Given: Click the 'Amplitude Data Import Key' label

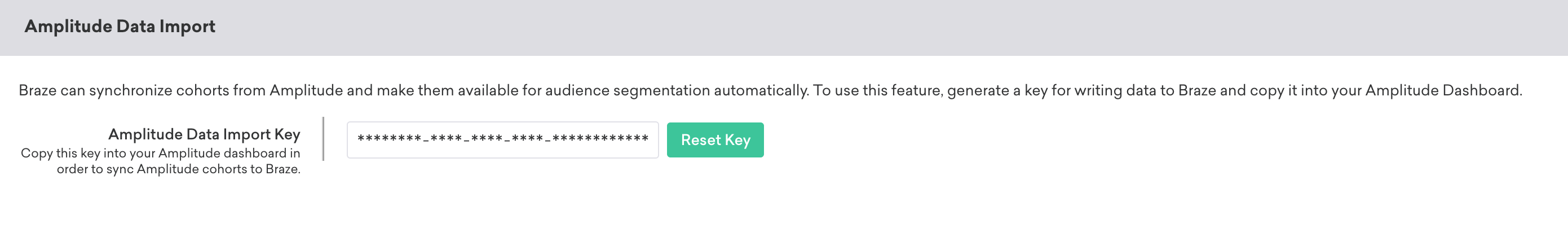Looking at the screenshot, I should [x=204, y=134].
